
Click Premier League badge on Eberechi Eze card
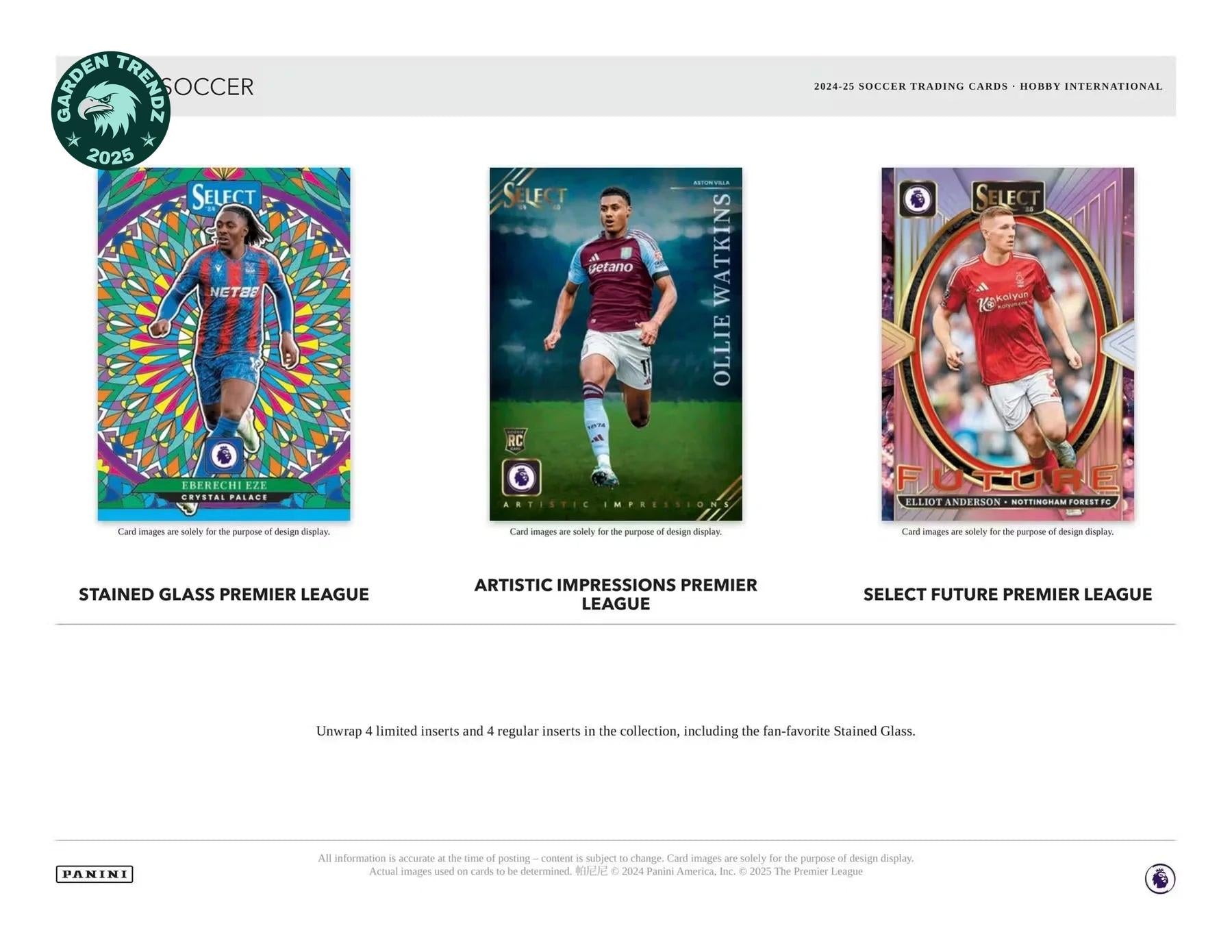tap(223, 455)
